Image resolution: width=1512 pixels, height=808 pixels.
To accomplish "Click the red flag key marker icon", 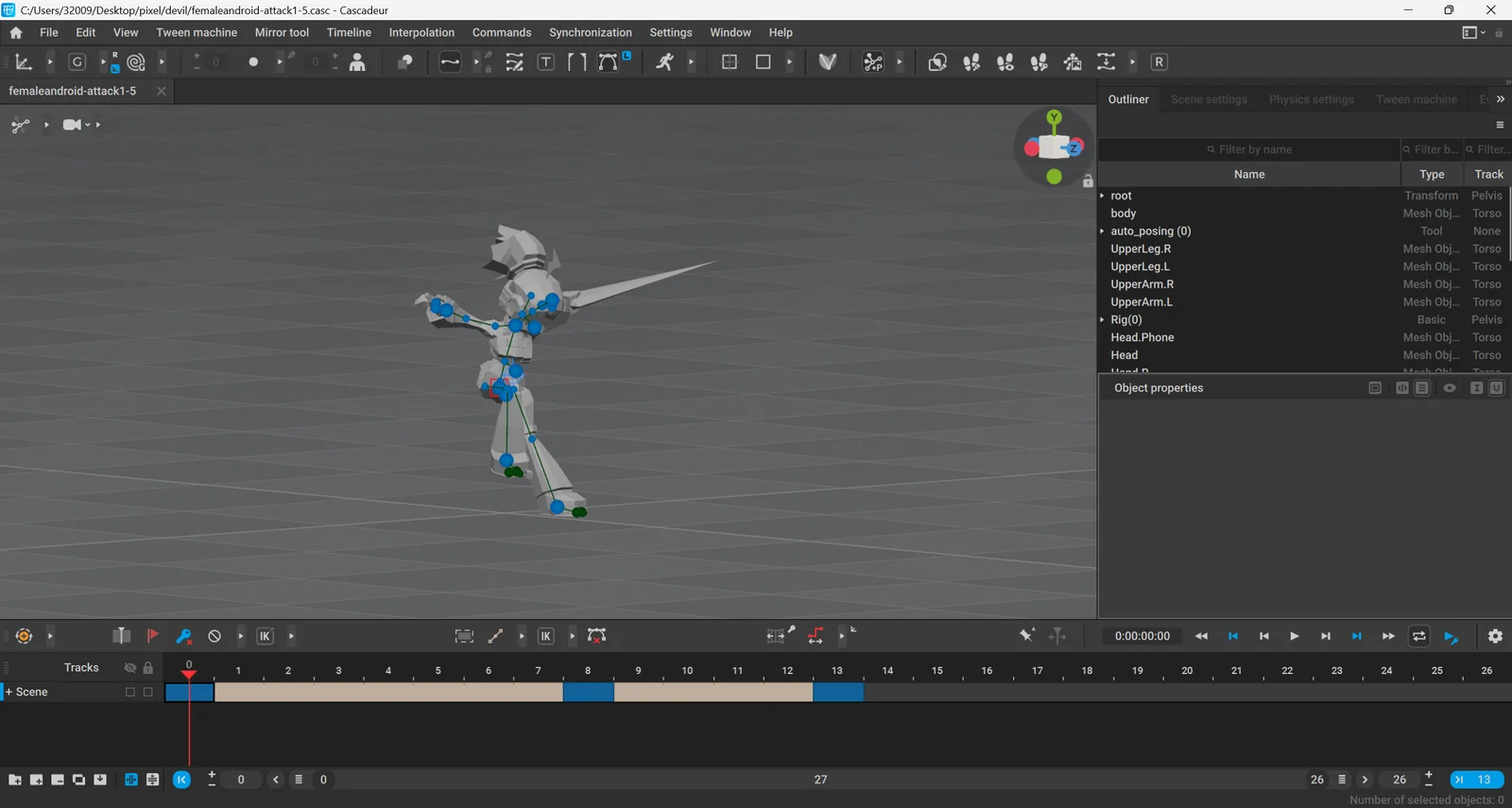I will 153,636.
